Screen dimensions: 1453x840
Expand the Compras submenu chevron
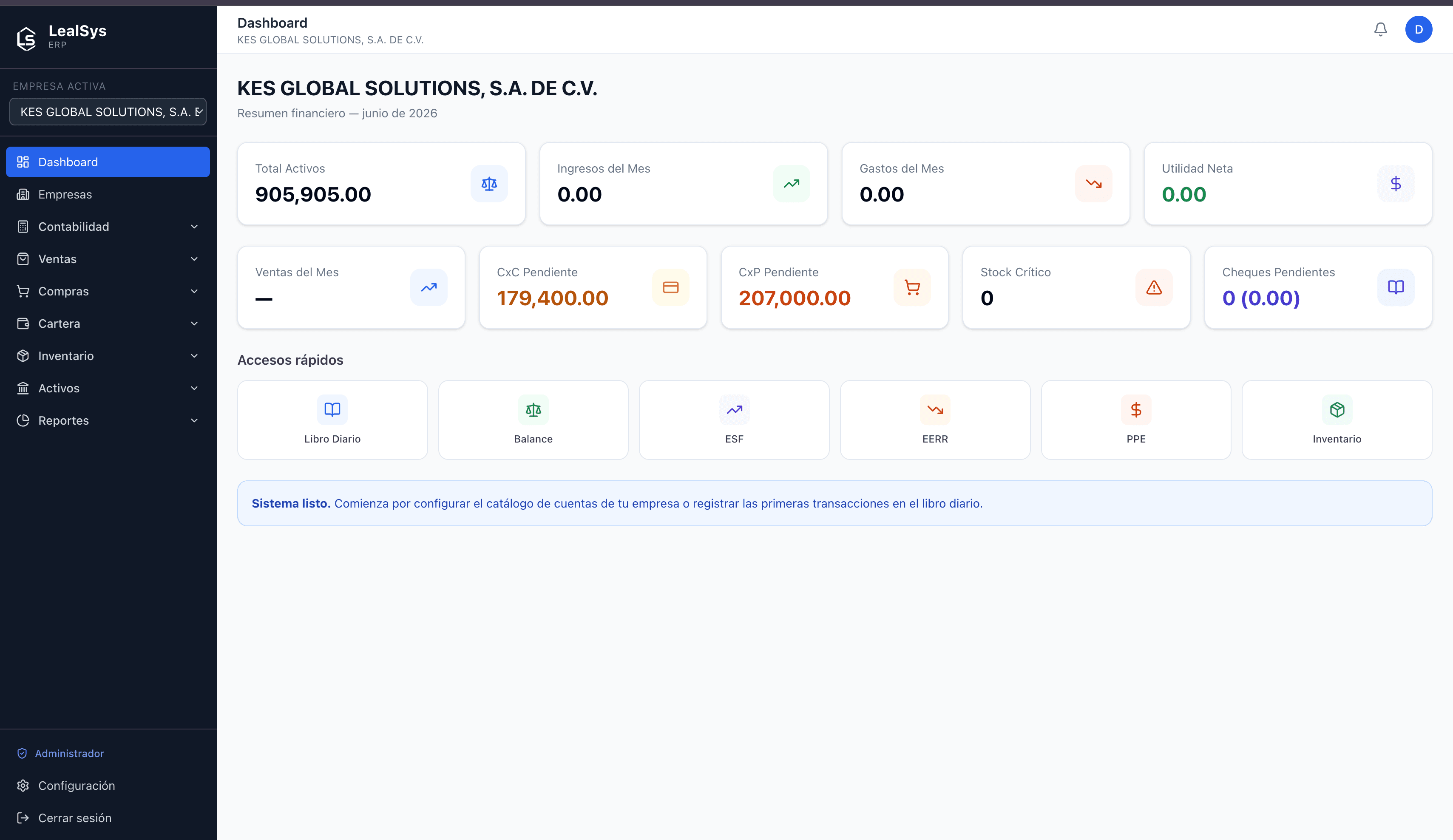(x=194, y=291)
